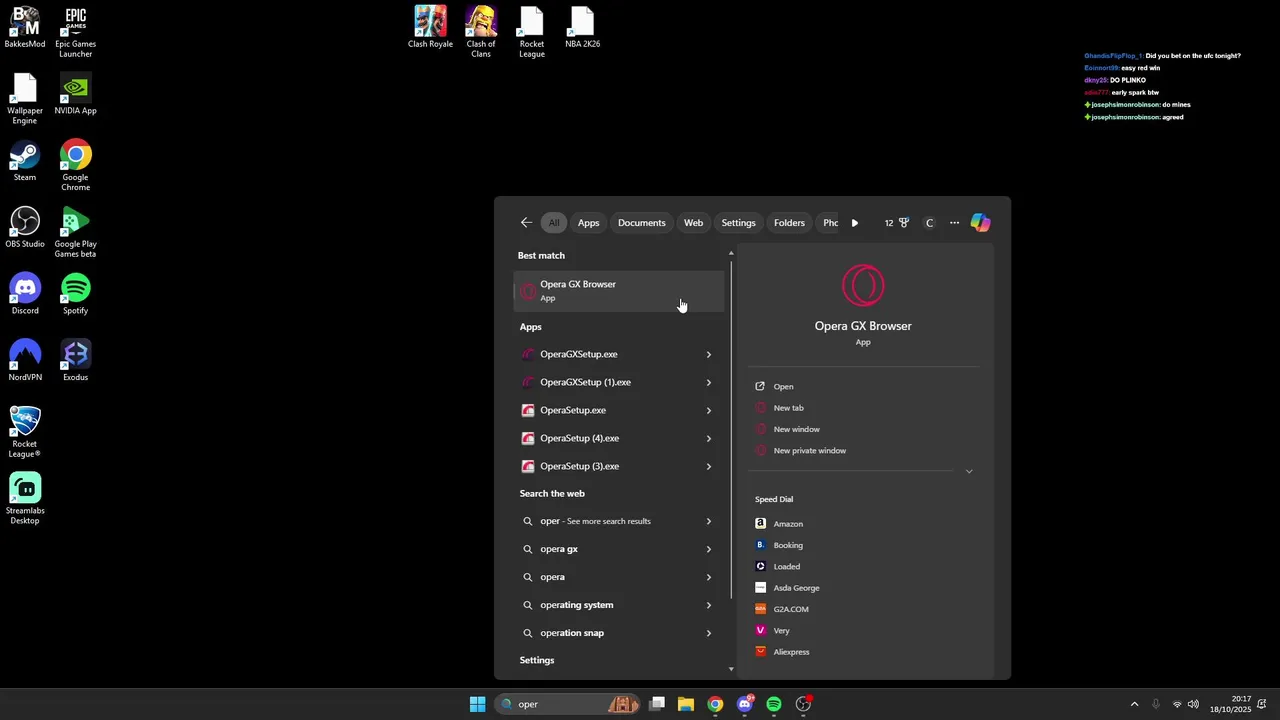The width and height of the screenshot is (1280, 720).
Task: Open Spotify from the taskbar
Action: [x=774, y=704]
